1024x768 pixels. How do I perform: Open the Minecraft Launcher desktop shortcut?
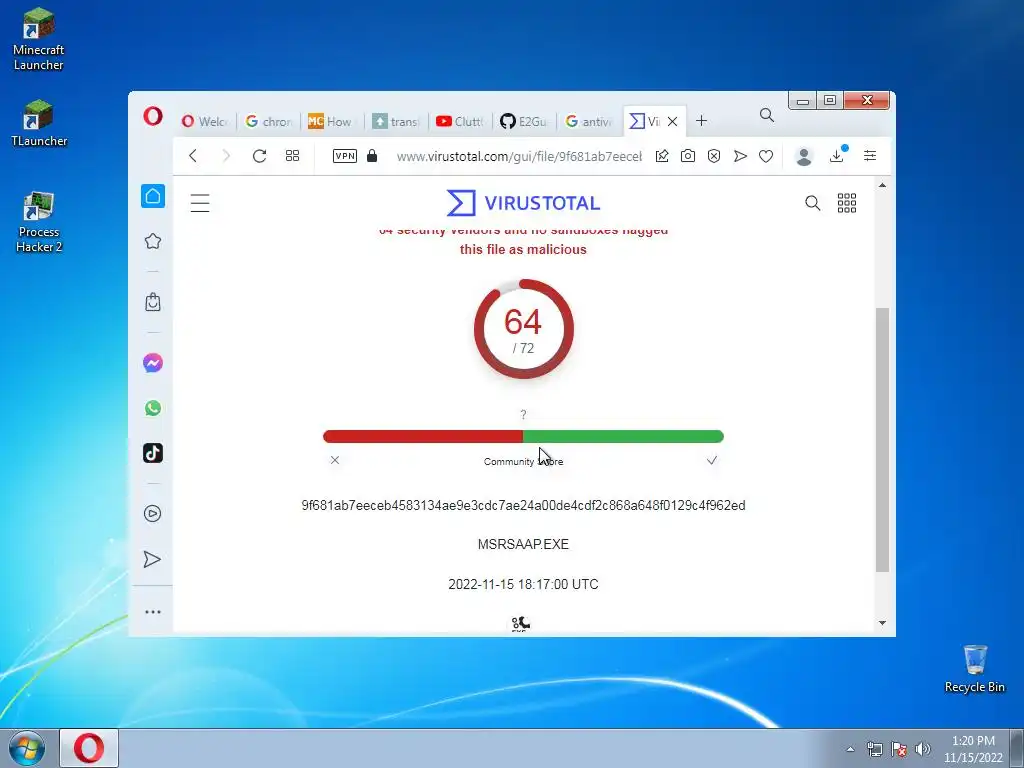tap(39, 39)
